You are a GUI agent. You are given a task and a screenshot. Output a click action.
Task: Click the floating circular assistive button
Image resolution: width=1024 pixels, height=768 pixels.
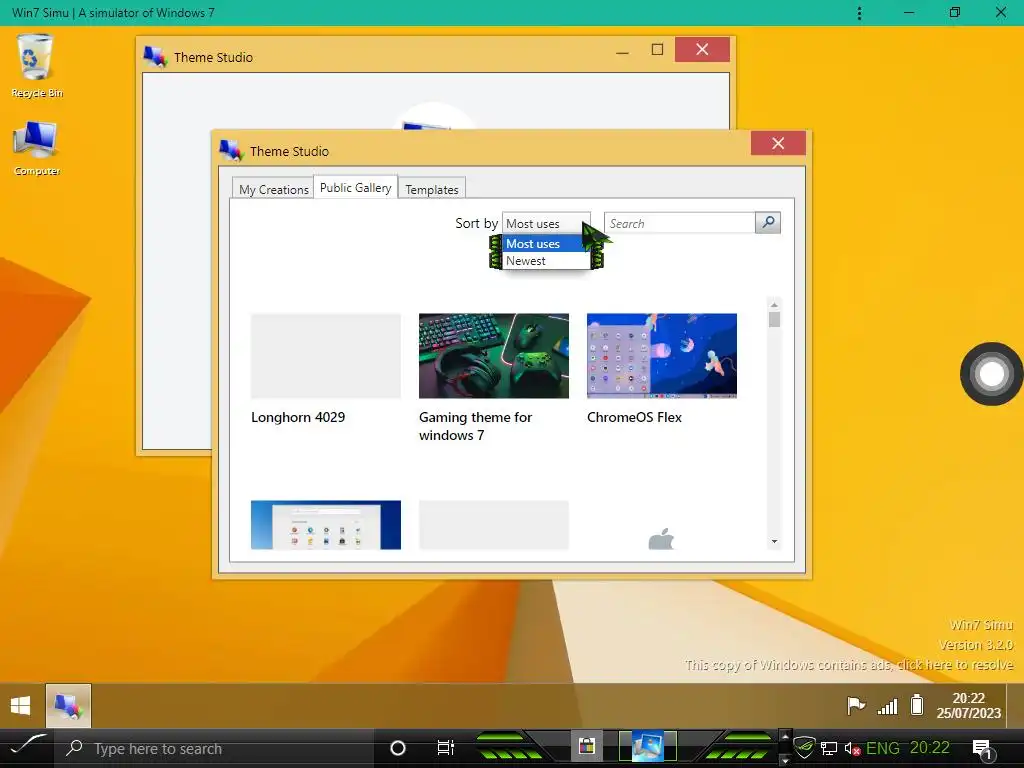(991, 374)
